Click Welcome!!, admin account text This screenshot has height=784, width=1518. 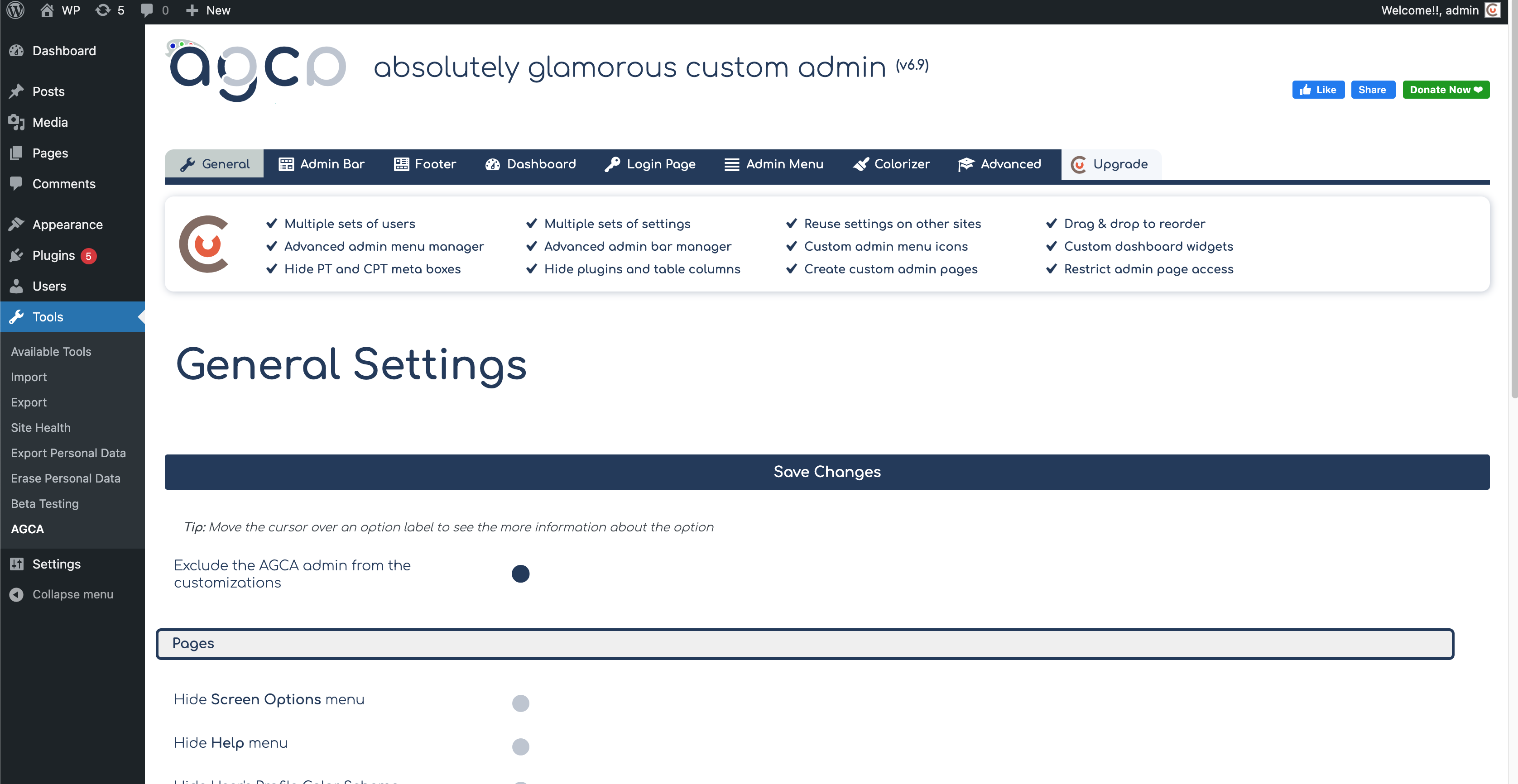[x=1430, y=10]
